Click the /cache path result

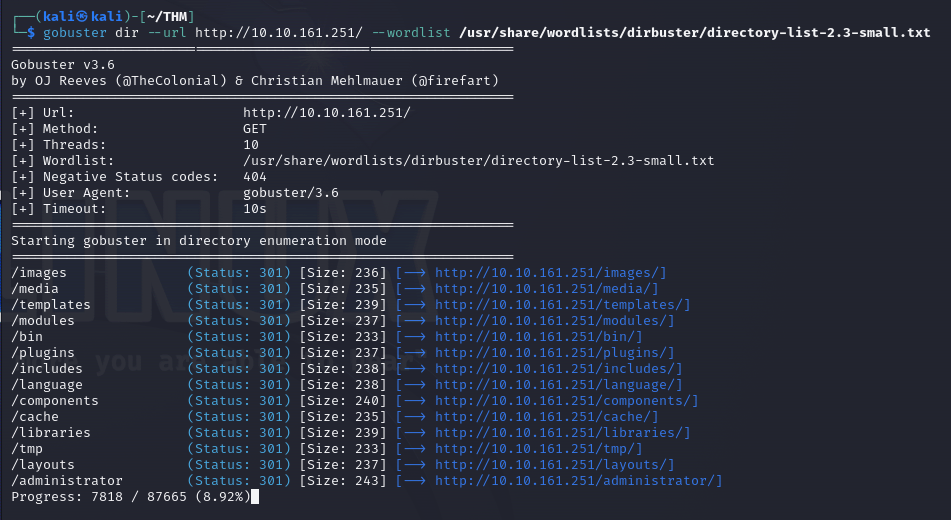coord(35,417)
